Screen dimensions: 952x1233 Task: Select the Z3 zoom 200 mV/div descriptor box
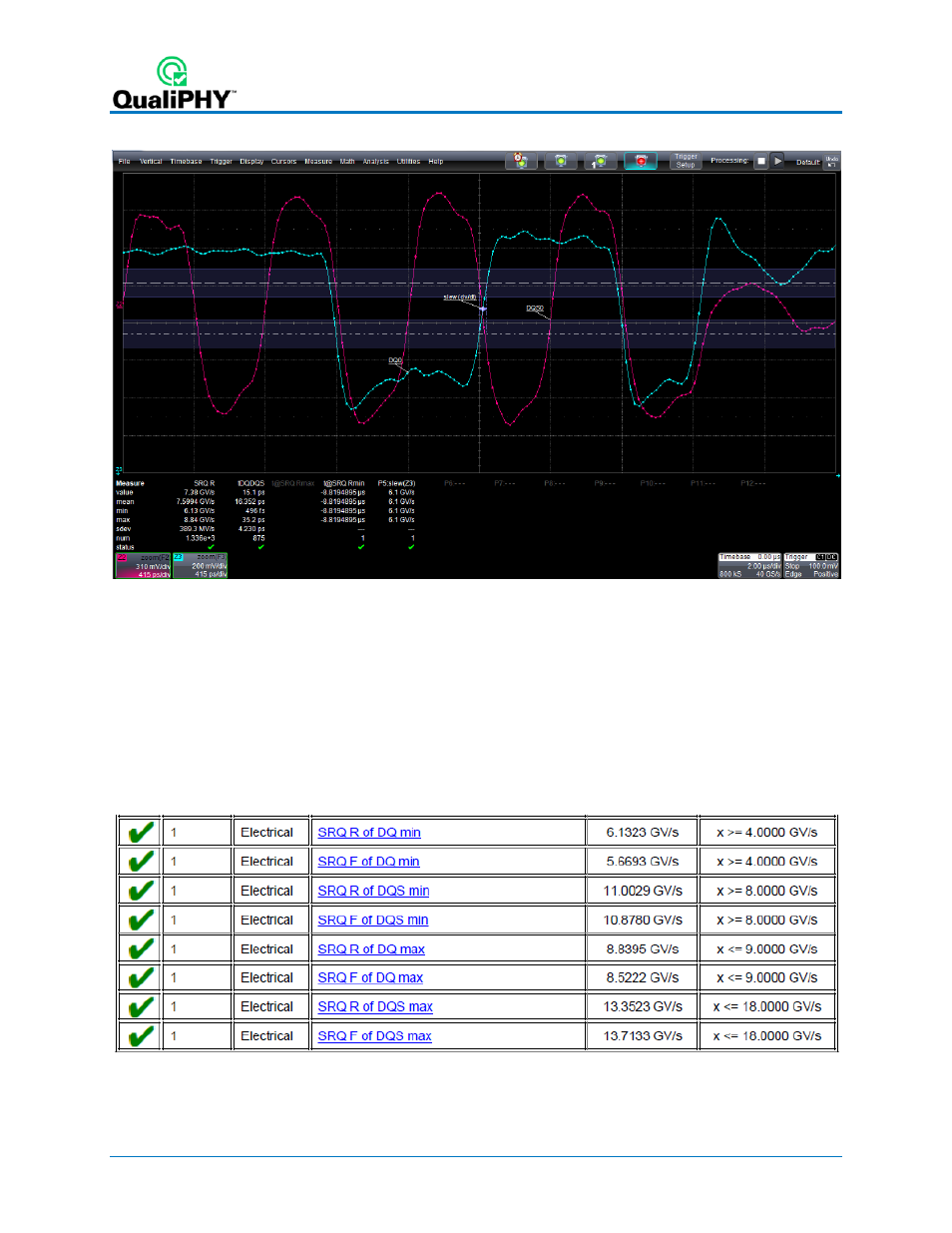(200, 566)
